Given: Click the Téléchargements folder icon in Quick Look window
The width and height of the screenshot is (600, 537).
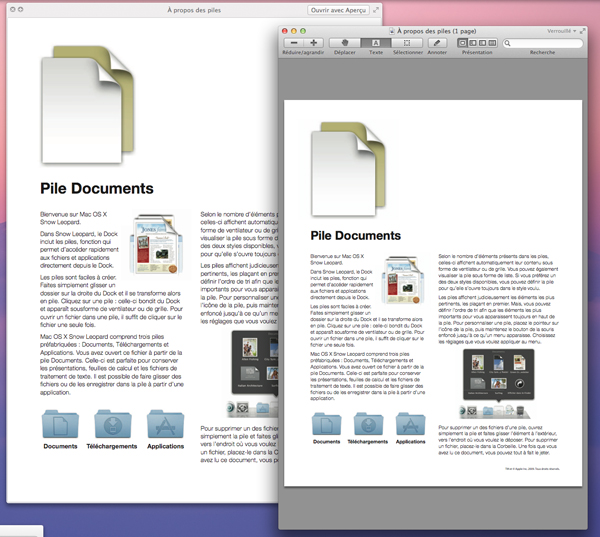Looking at the screenshot, I should (112, 424).
